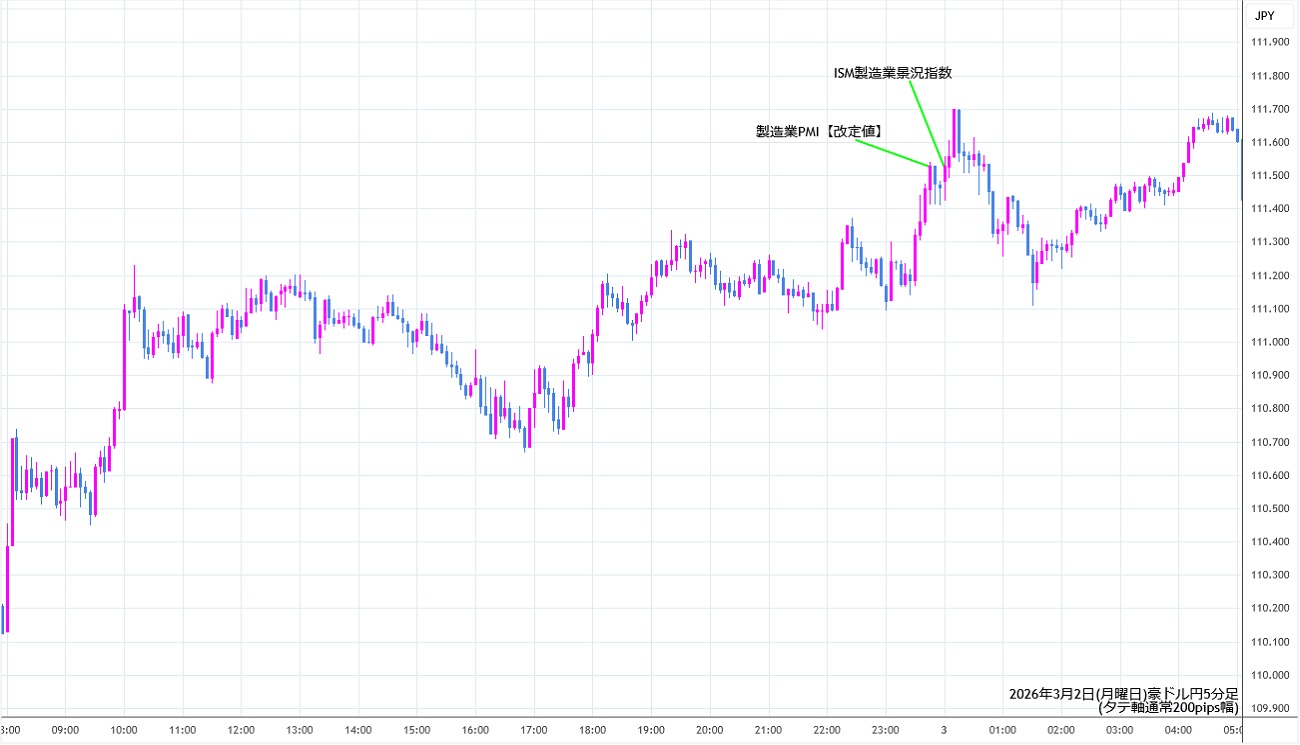Viewport: 1300px width, 745px height.
Task: Click the 111.500 price axis label
Action: pyautogui.click(x=1268, y=176)
